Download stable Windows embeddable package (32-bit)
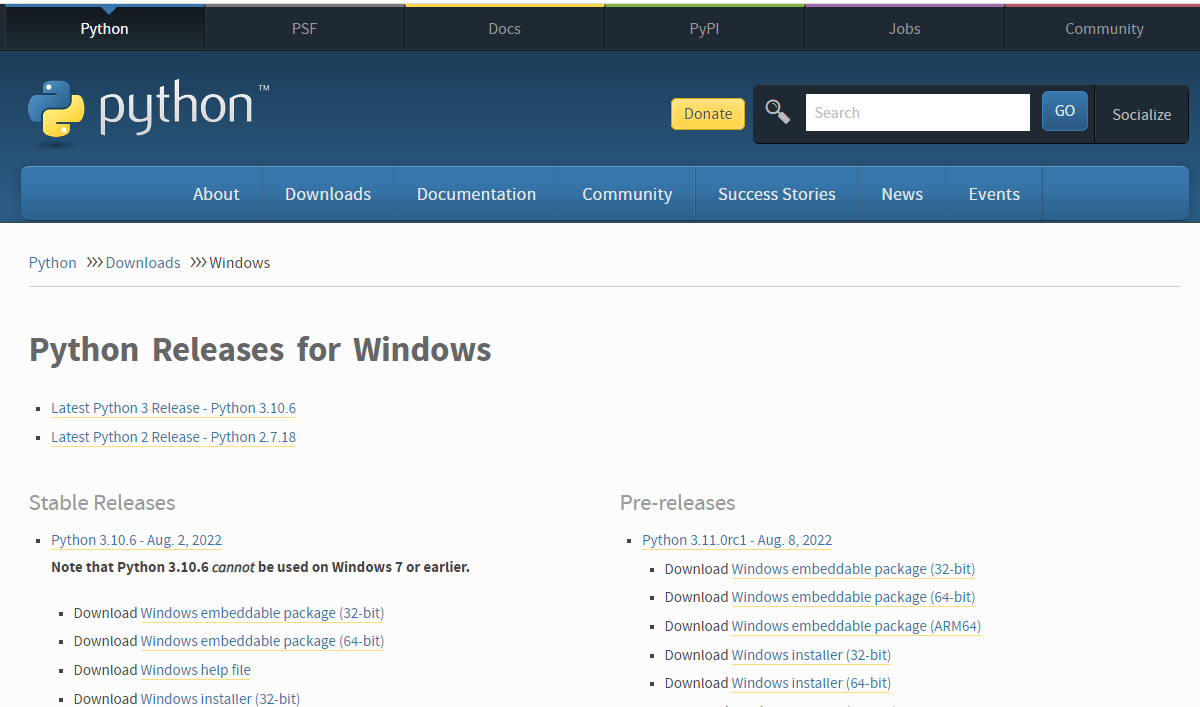This screenshot has height=707, width=1200. pos(262,613)
